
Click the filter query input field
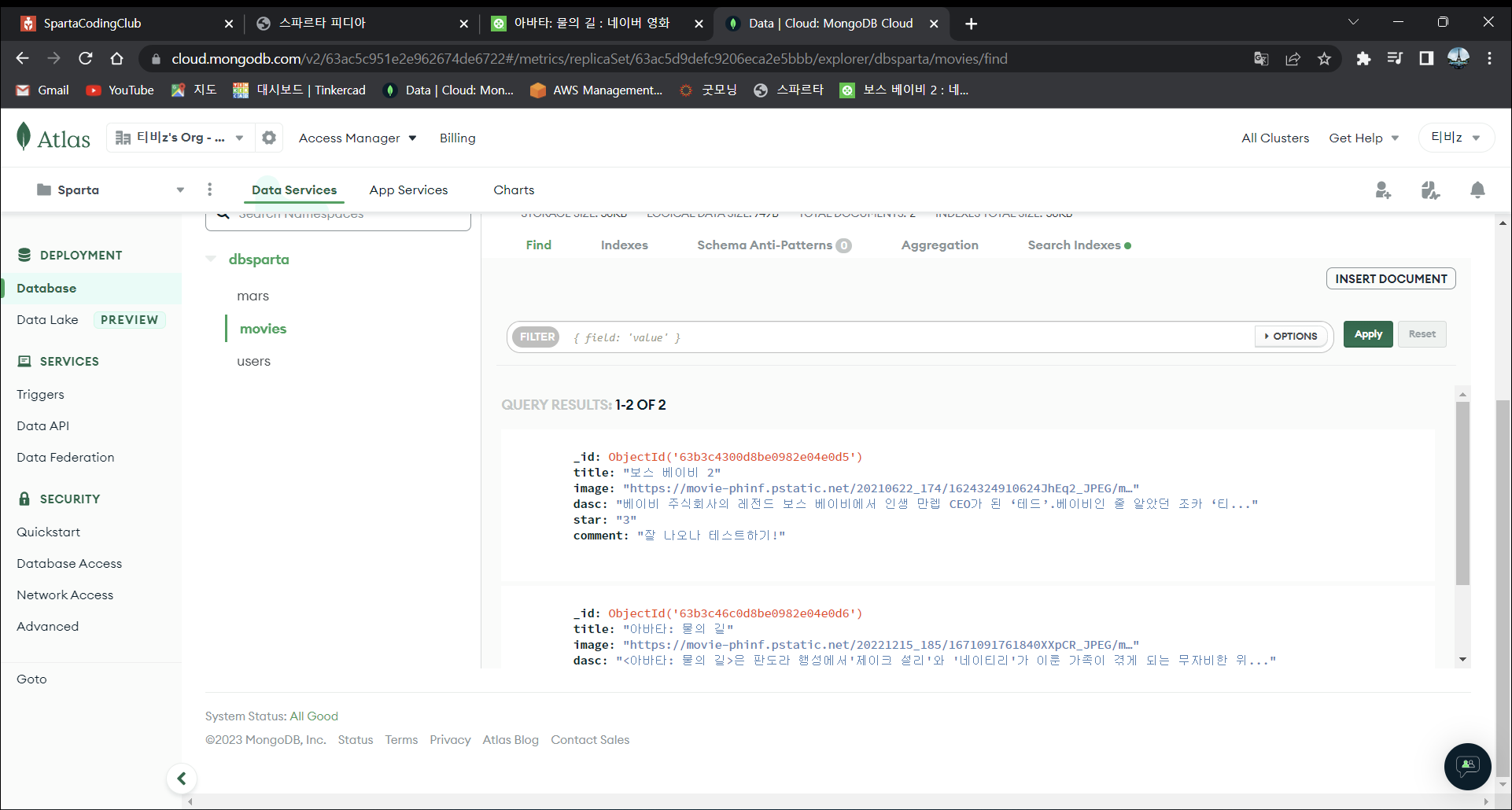[909, 337]
